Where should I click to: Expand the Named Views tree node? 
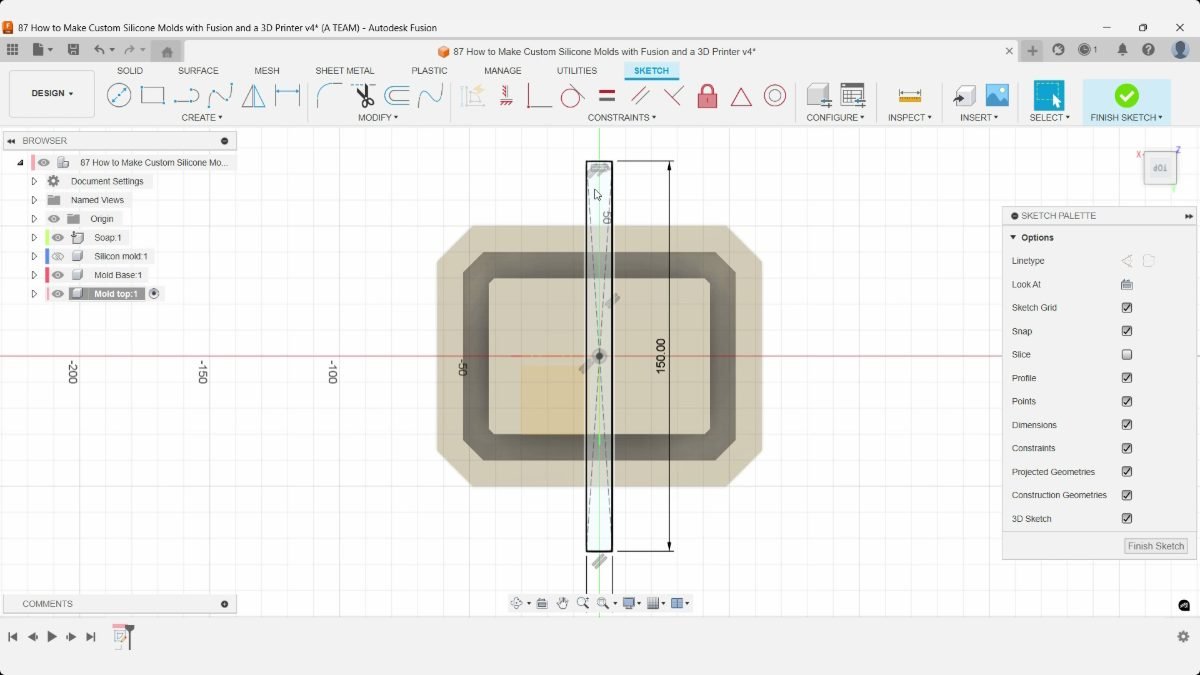34,200
